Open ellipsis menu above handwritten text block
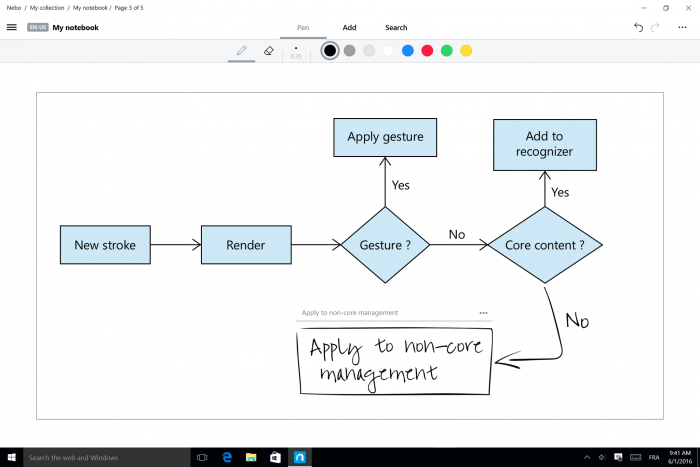This screenshot has width=700, height=467. coord(483,313)
